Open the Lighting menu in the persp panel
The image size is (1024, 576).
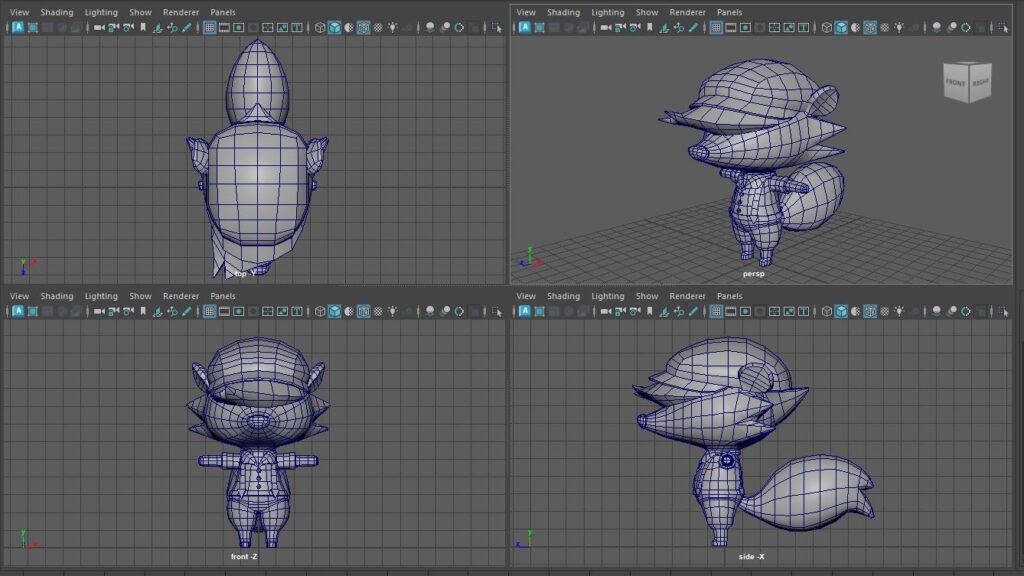(x=608, y=12)
